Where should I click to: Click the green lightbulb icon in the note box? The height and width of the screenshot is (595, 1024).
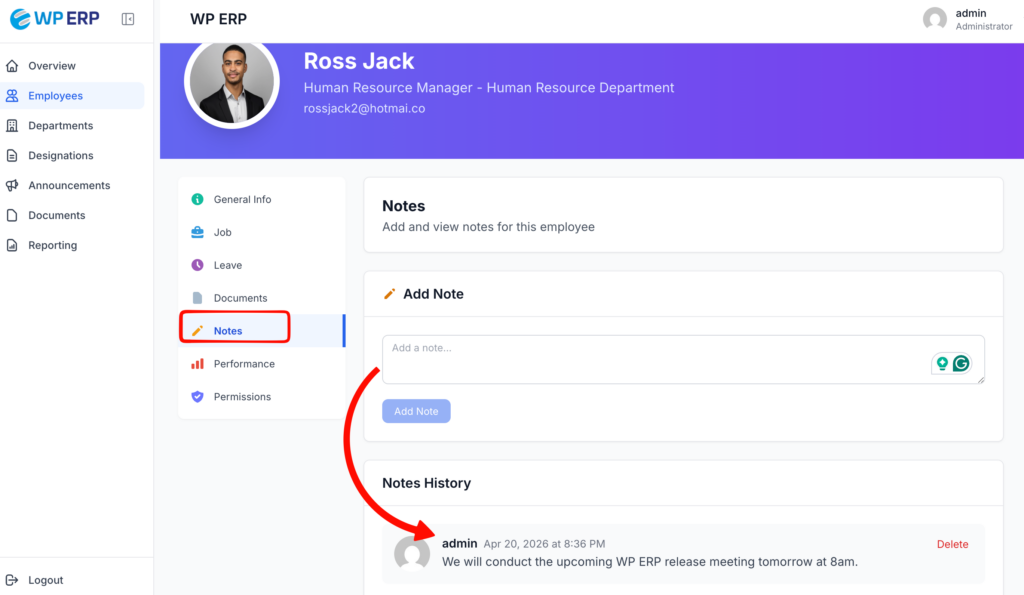(942, 364)
